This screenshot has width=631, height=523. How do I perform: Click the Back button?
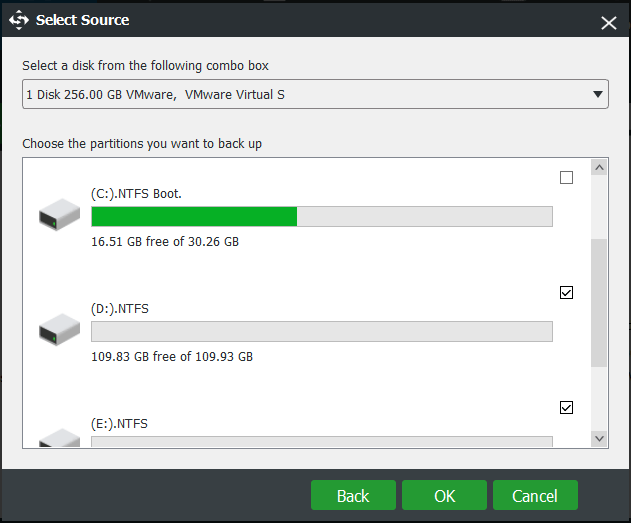click(353, 495)
